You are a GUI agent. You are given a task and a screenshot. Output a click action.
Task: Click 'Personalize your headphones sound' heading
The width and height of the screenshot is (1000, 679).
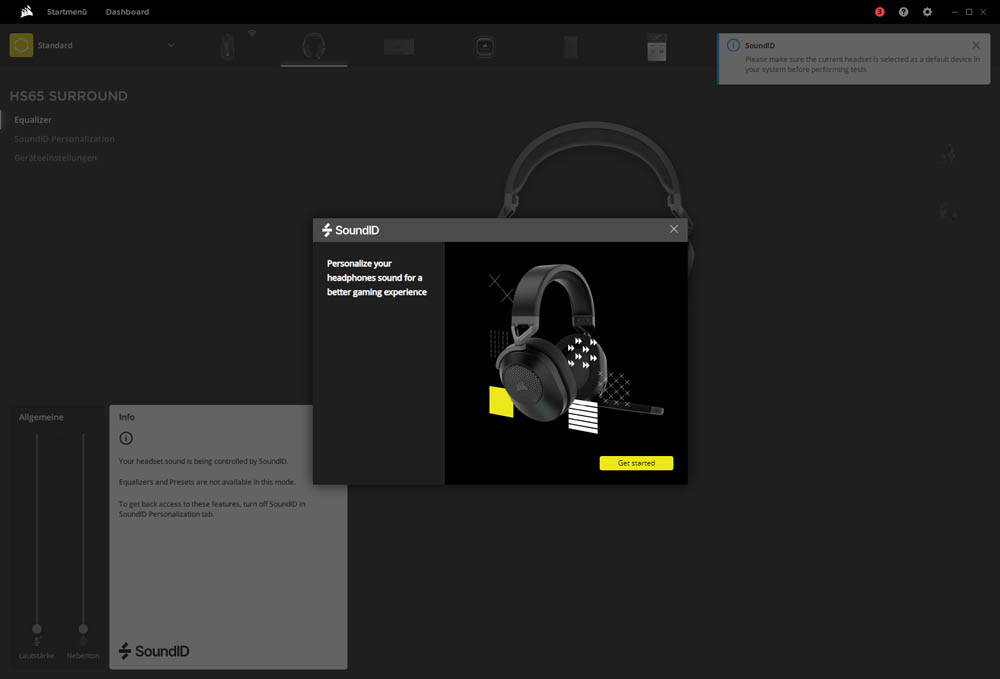click(377, 278)
